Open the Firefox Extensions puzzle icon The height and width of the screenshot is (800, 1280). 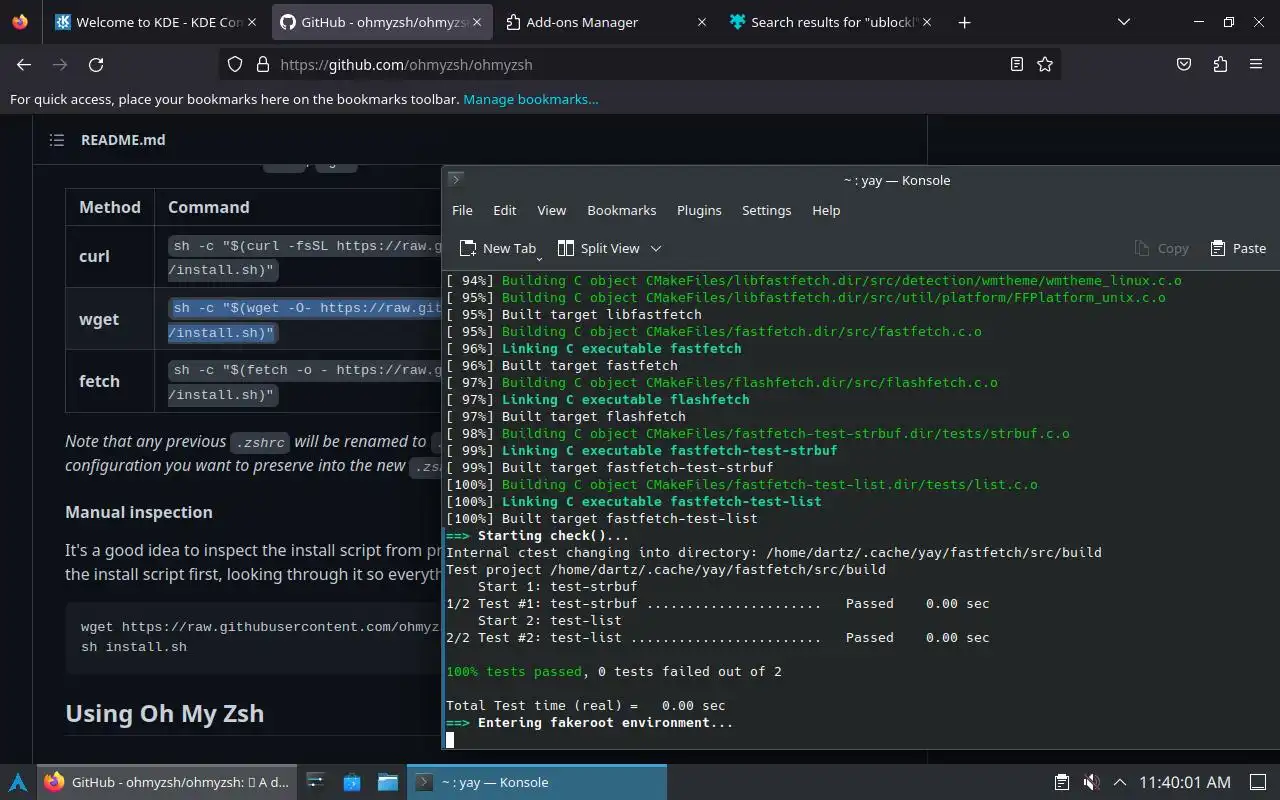pos(1220,64)
